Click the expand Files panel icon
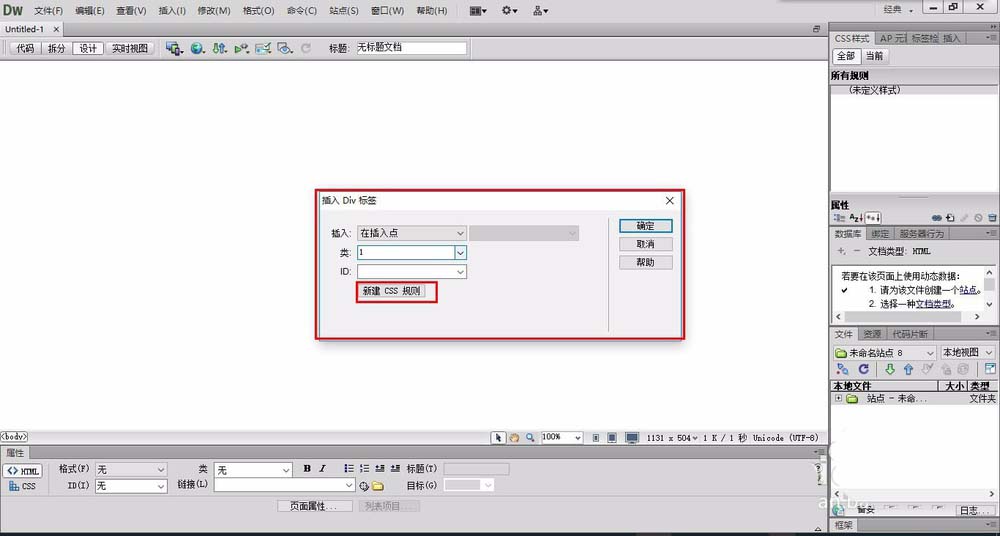The width and height of the screenshot is (1000, 536). [990, 369]
